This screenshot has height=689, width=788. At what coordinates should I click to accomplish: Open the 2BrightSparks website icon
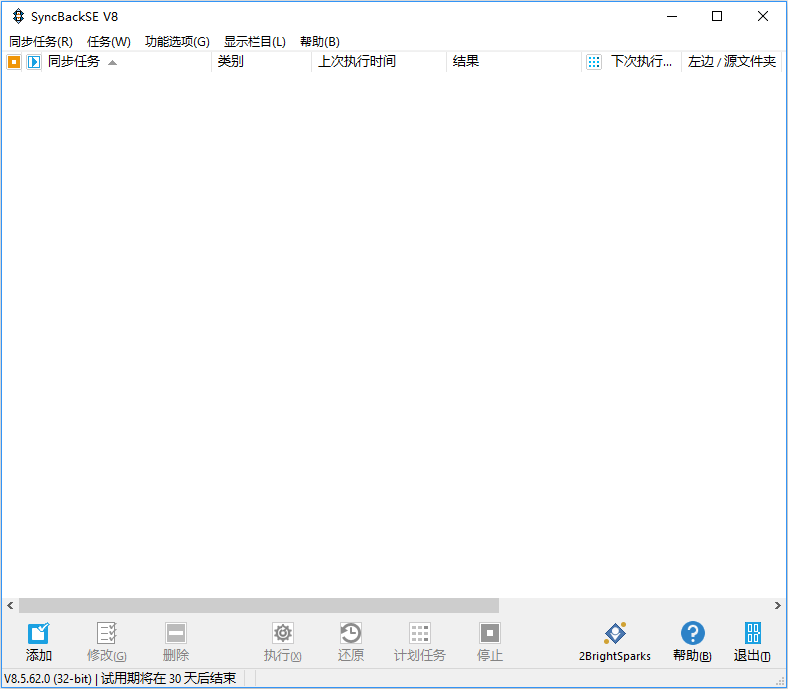[615, 633]
